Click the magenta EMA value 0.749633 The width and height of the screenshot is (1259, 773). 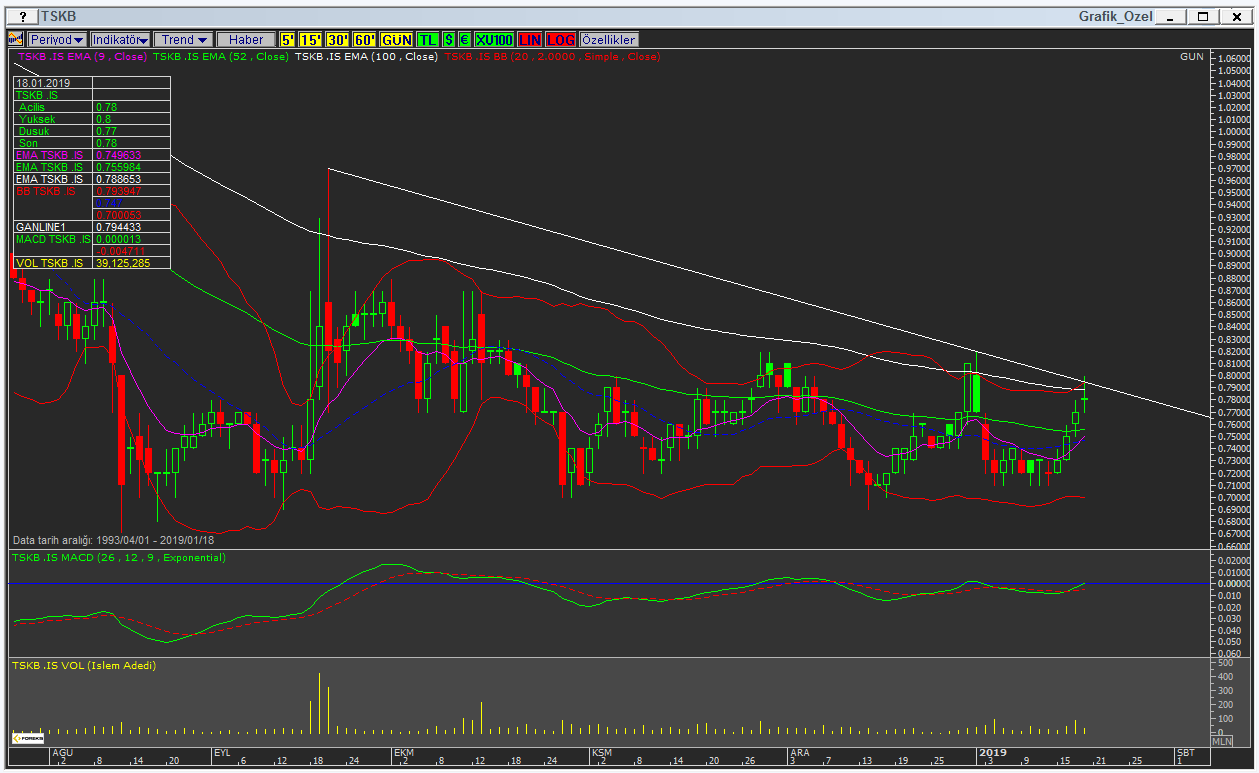click(x=117, y=155)
